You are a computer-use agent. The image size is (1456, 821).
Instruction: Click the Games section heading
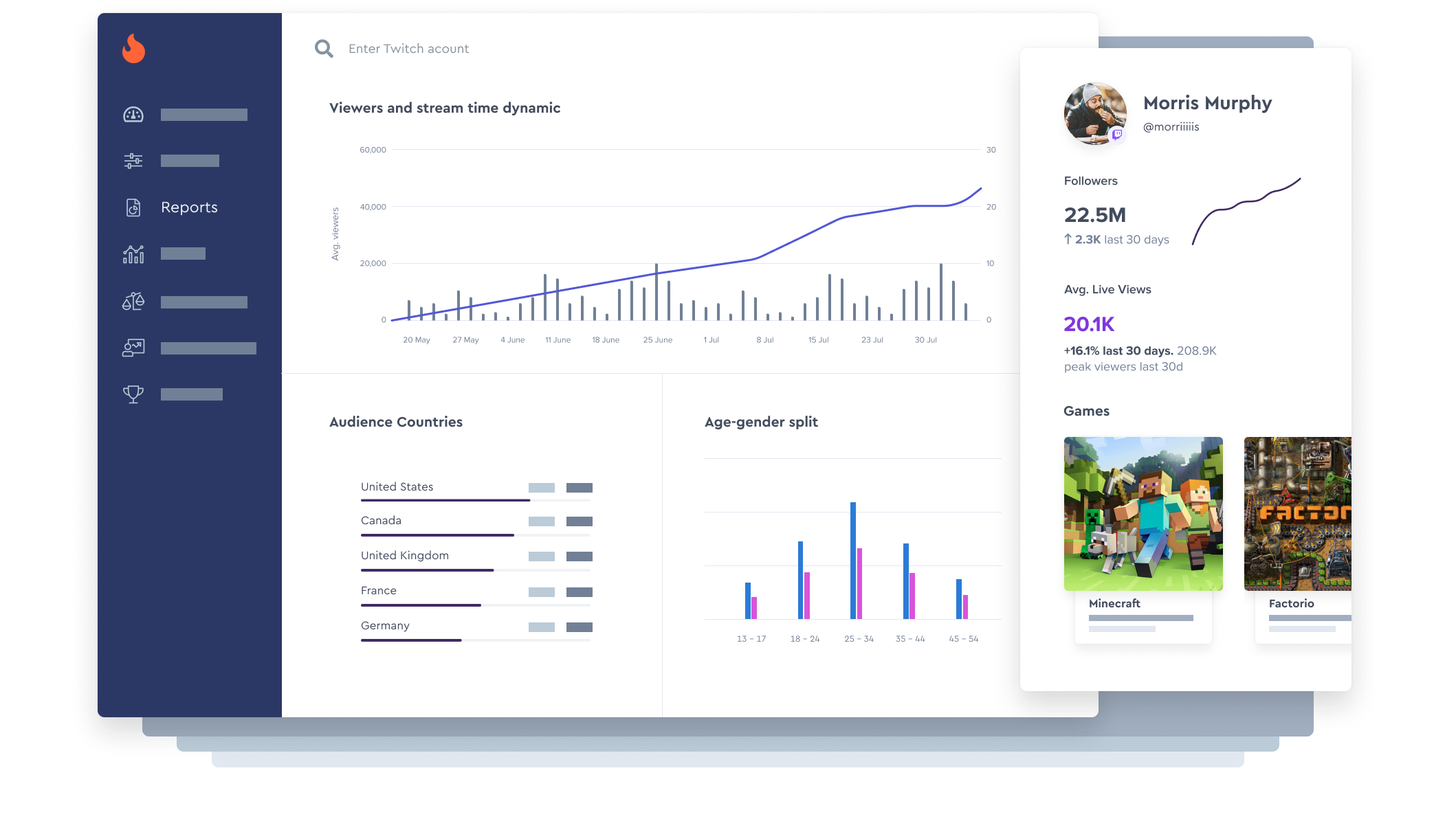click(1086, 411)
